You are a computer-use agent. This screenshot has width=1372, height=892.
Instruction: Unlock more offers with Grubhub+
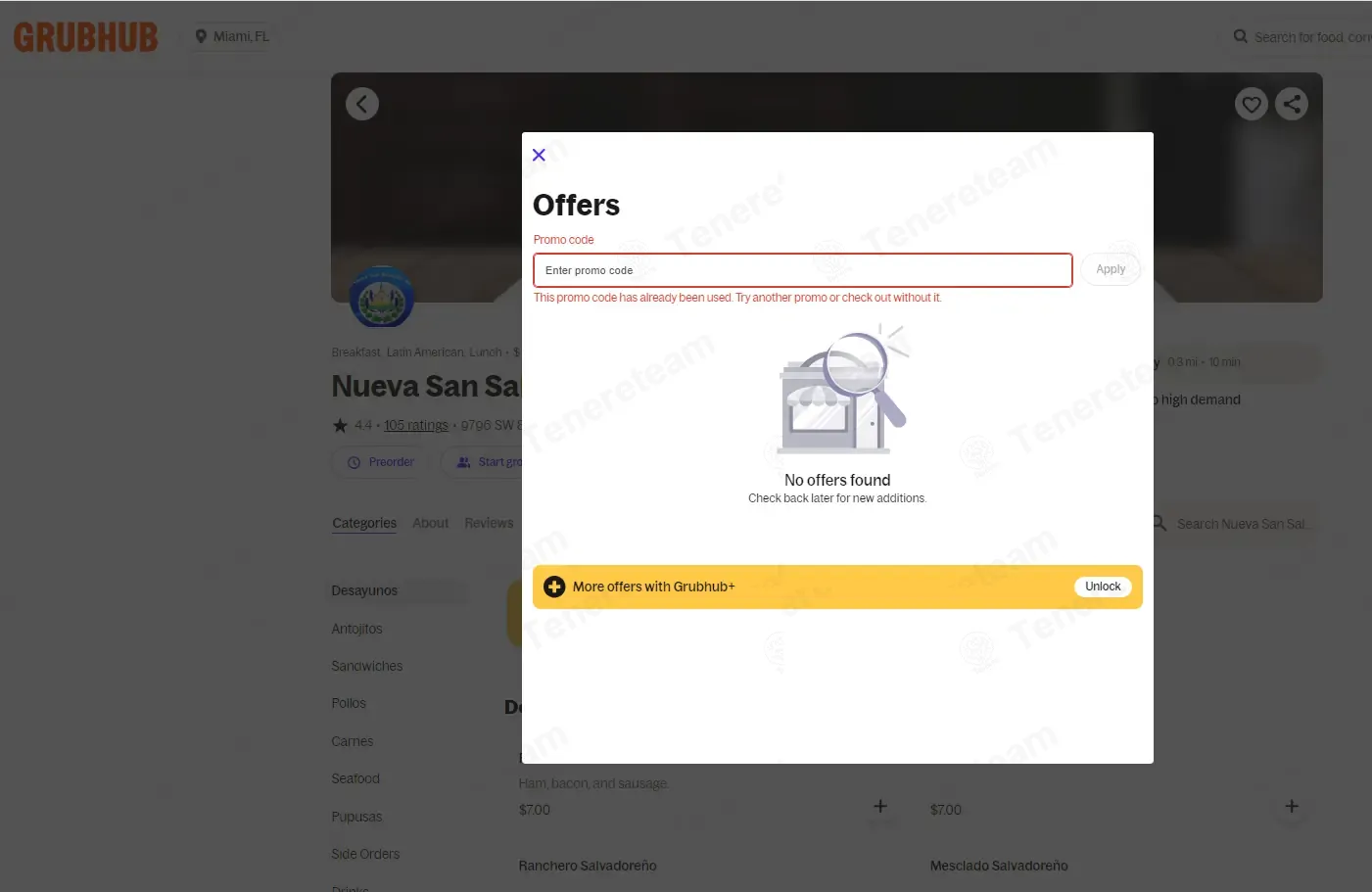coord(1103,587)
